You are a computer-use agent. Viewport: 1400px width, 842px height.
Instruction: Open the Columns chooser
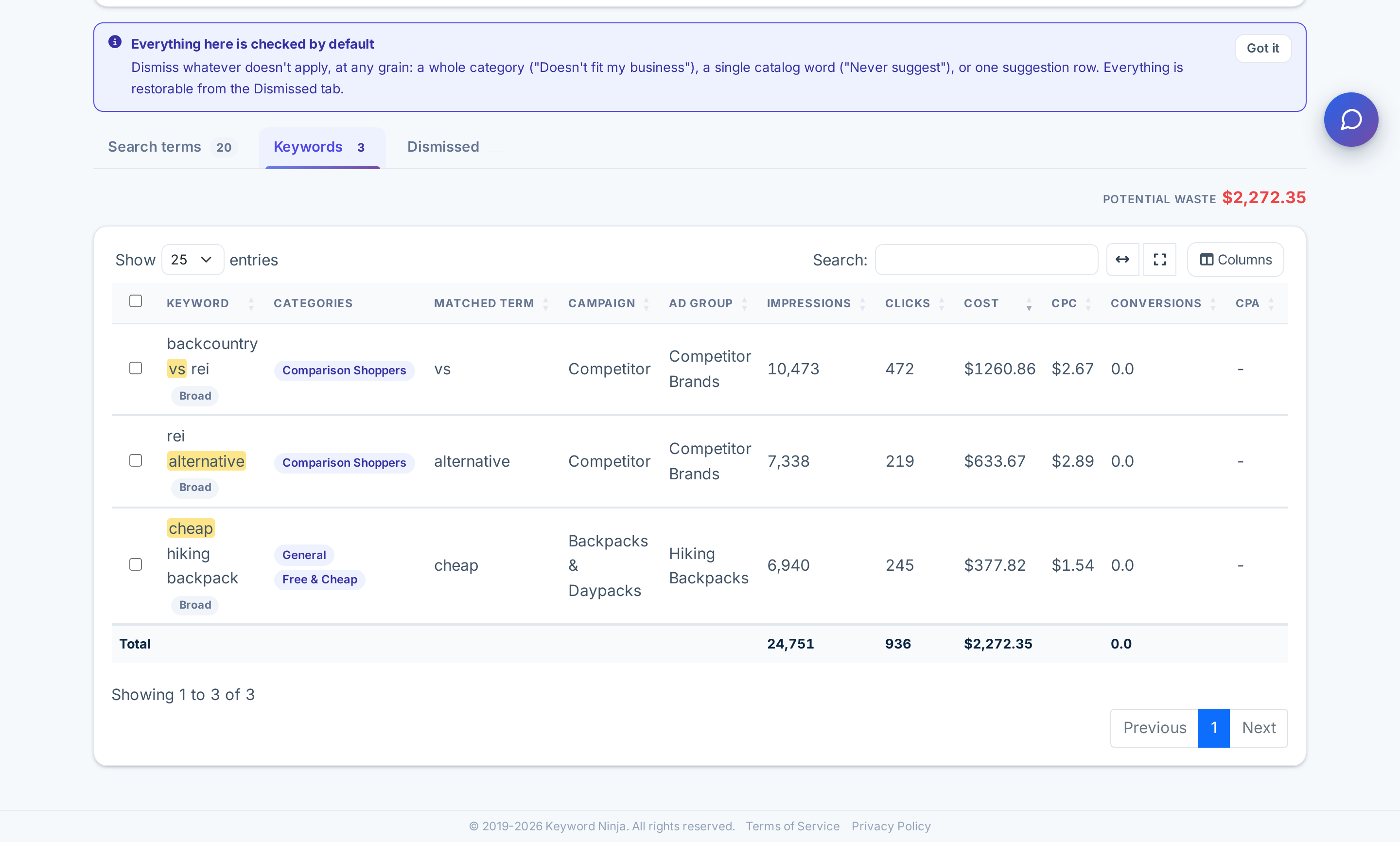click(x=1235, y=260)
